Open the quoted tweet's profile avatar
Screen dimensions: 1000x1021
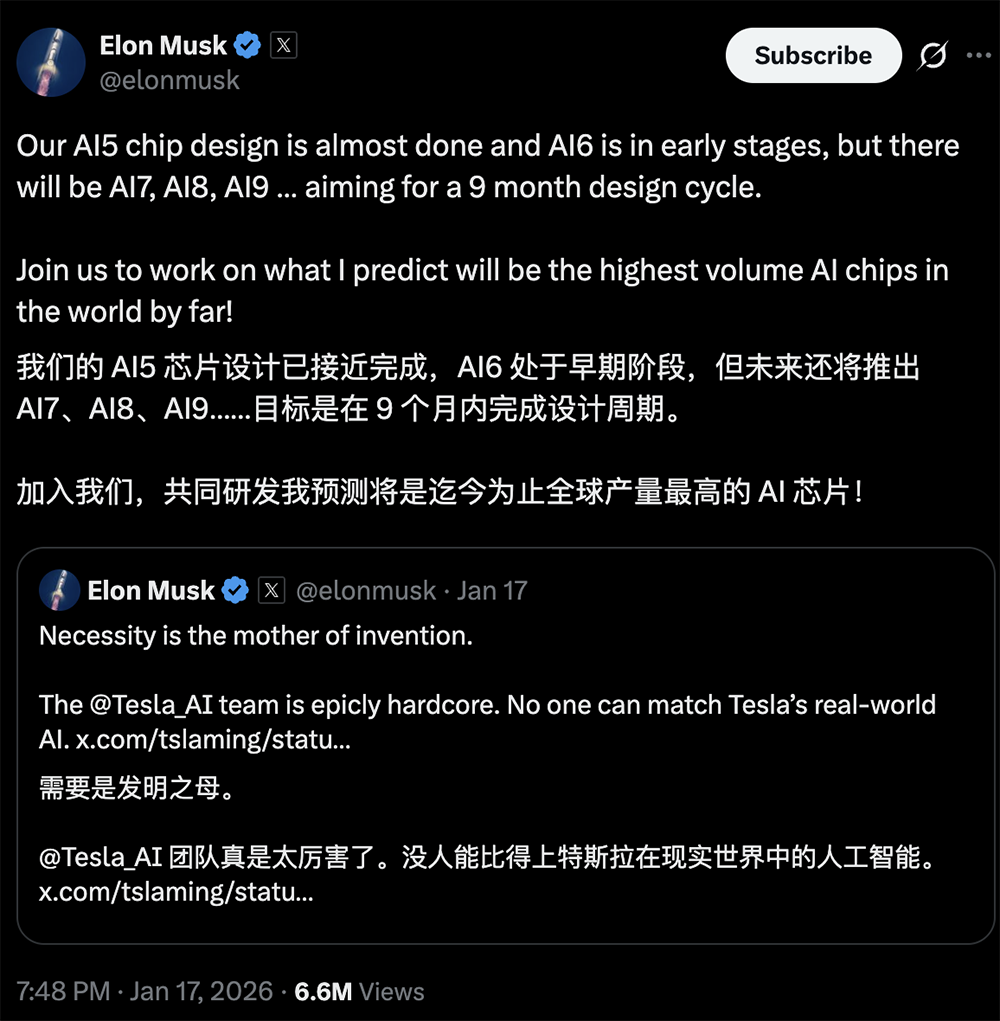pyautogui.click(x=59, y=590)
